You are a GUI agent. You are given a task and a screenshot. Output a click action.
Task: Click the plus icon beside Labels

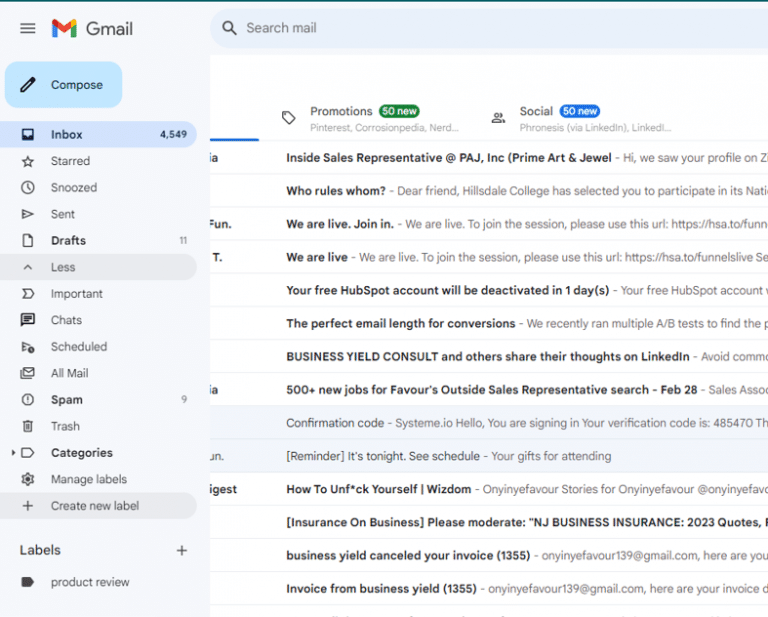tap(182, 550)
